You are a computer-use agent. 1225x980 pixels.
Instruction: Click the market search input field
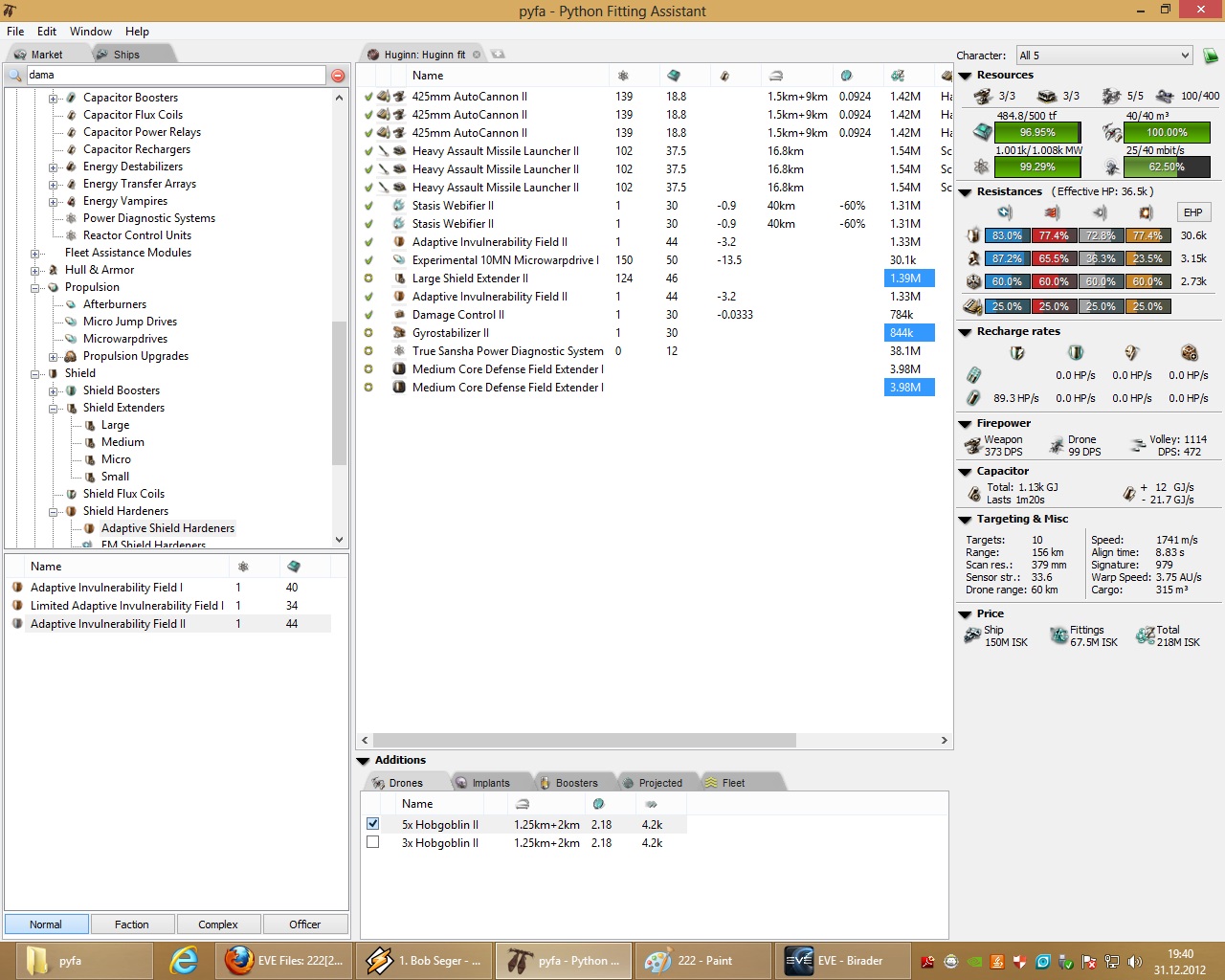tap(175, 75)
